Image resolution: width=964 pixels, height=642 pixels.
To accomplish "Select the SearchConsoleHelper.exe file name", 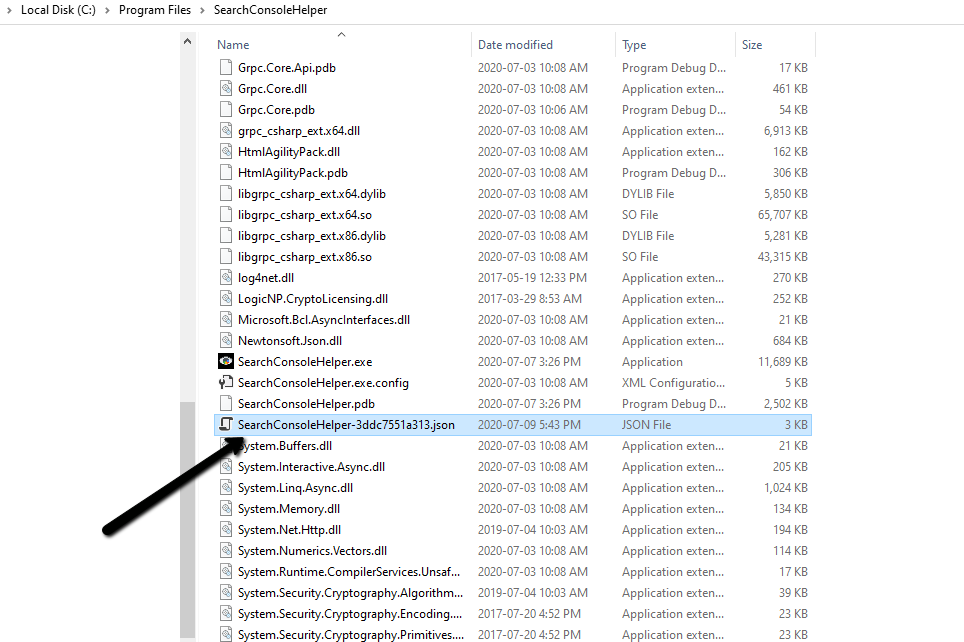I will pos(305,362).
